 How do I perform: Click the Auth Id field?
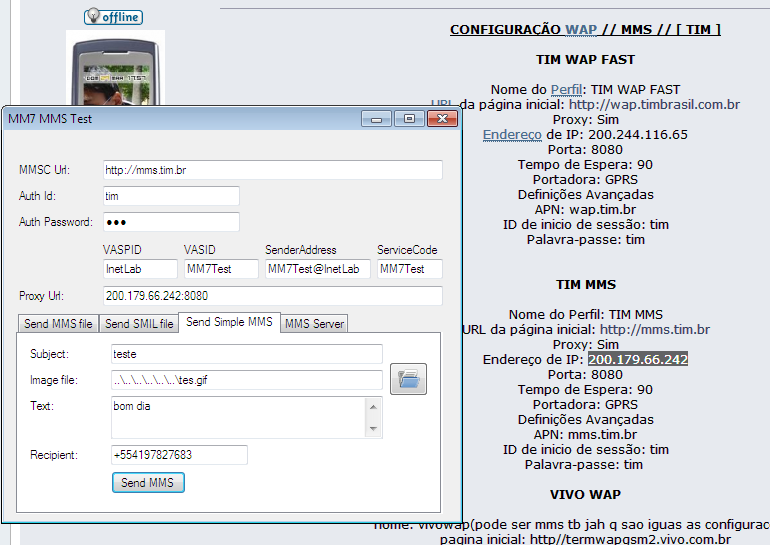tap(171, 196)
